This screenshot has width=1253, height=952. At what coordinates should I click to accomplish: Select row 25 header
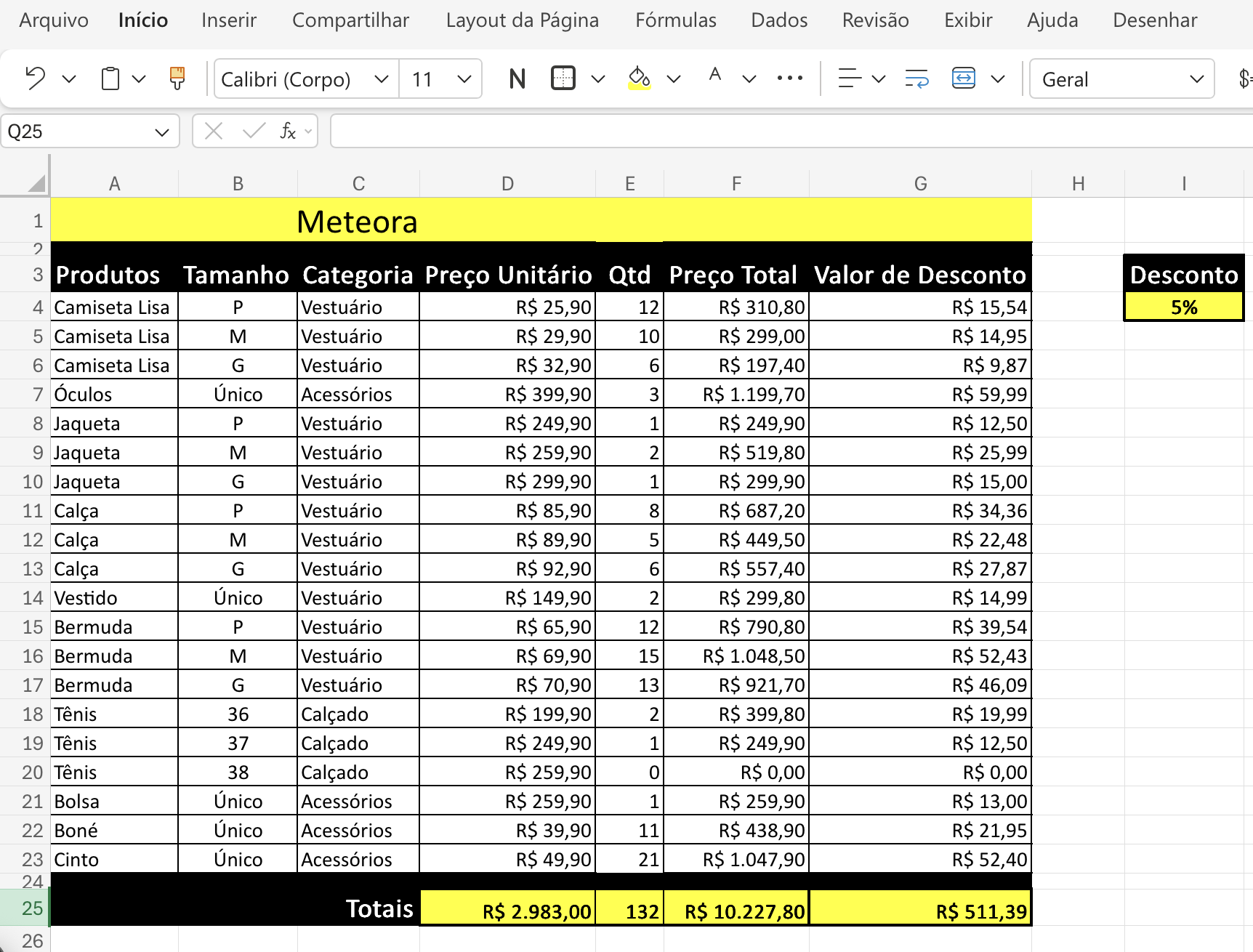point(25,908)
